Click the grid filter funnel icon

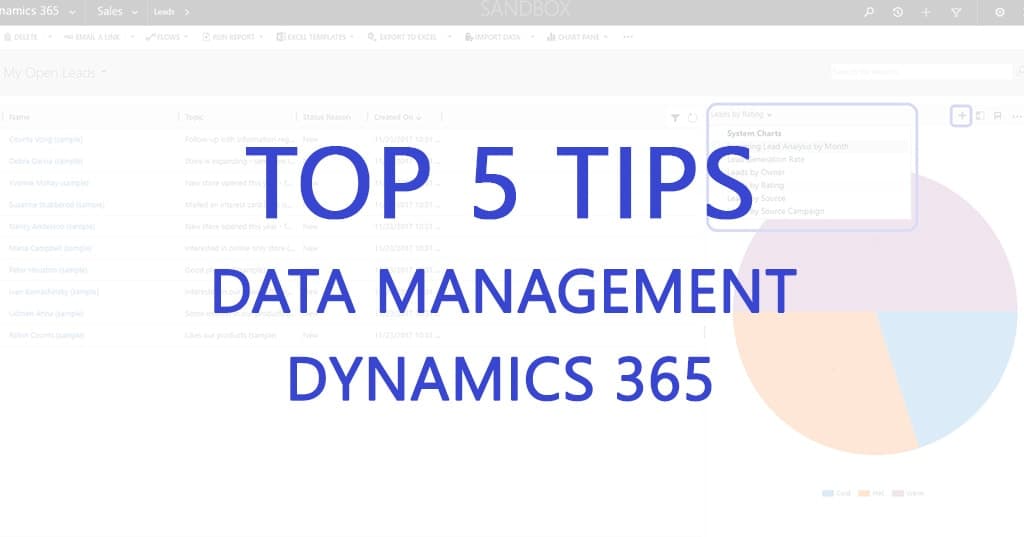[675, 118]
